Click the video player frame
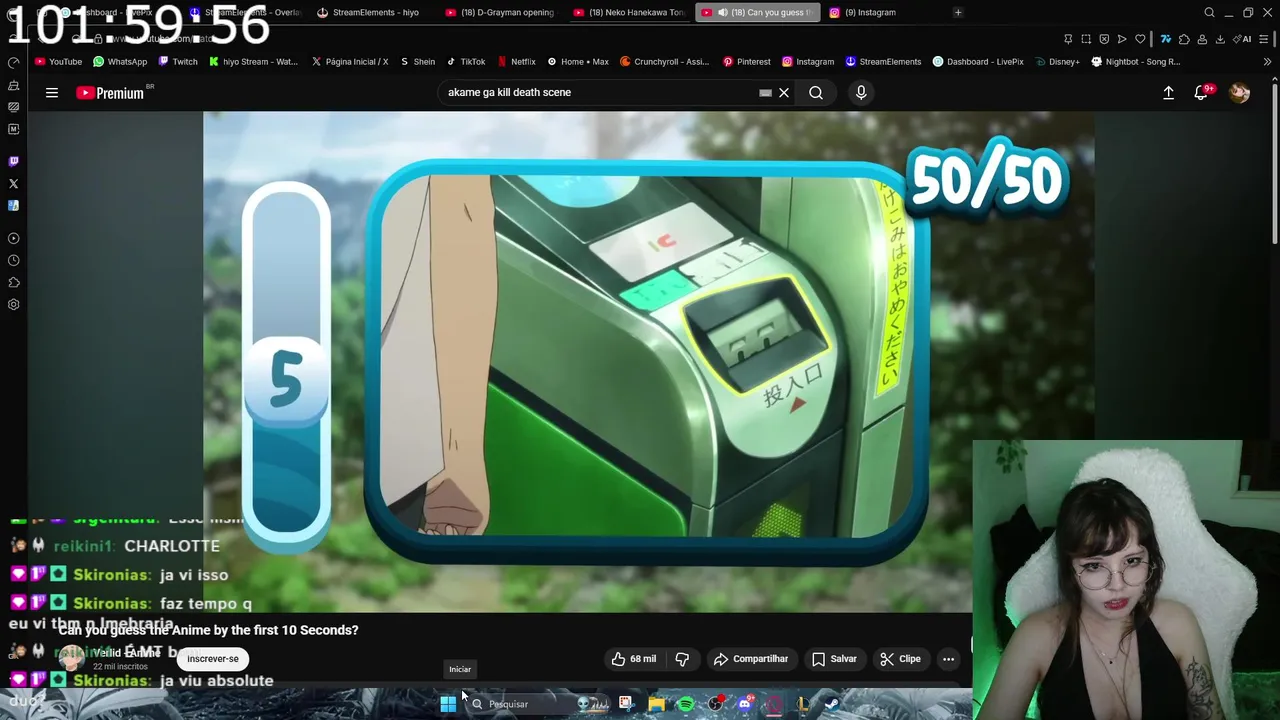The image size is (1280, 720). [648, 362]
